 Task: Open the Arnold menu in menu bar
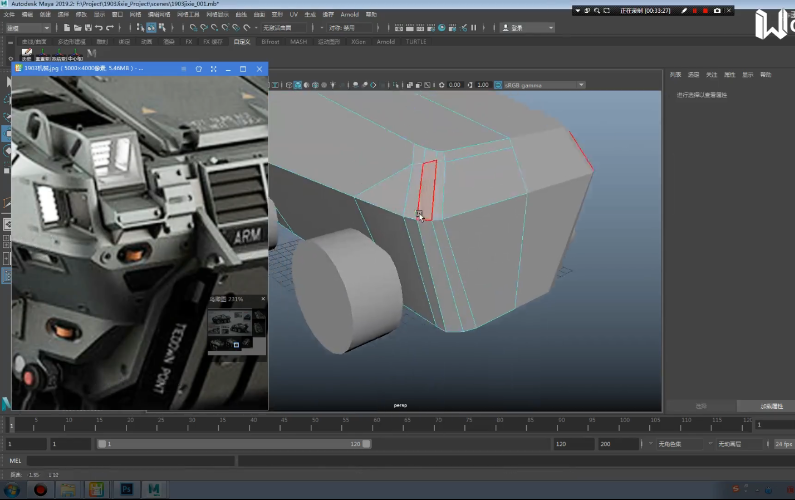point(349,15)
